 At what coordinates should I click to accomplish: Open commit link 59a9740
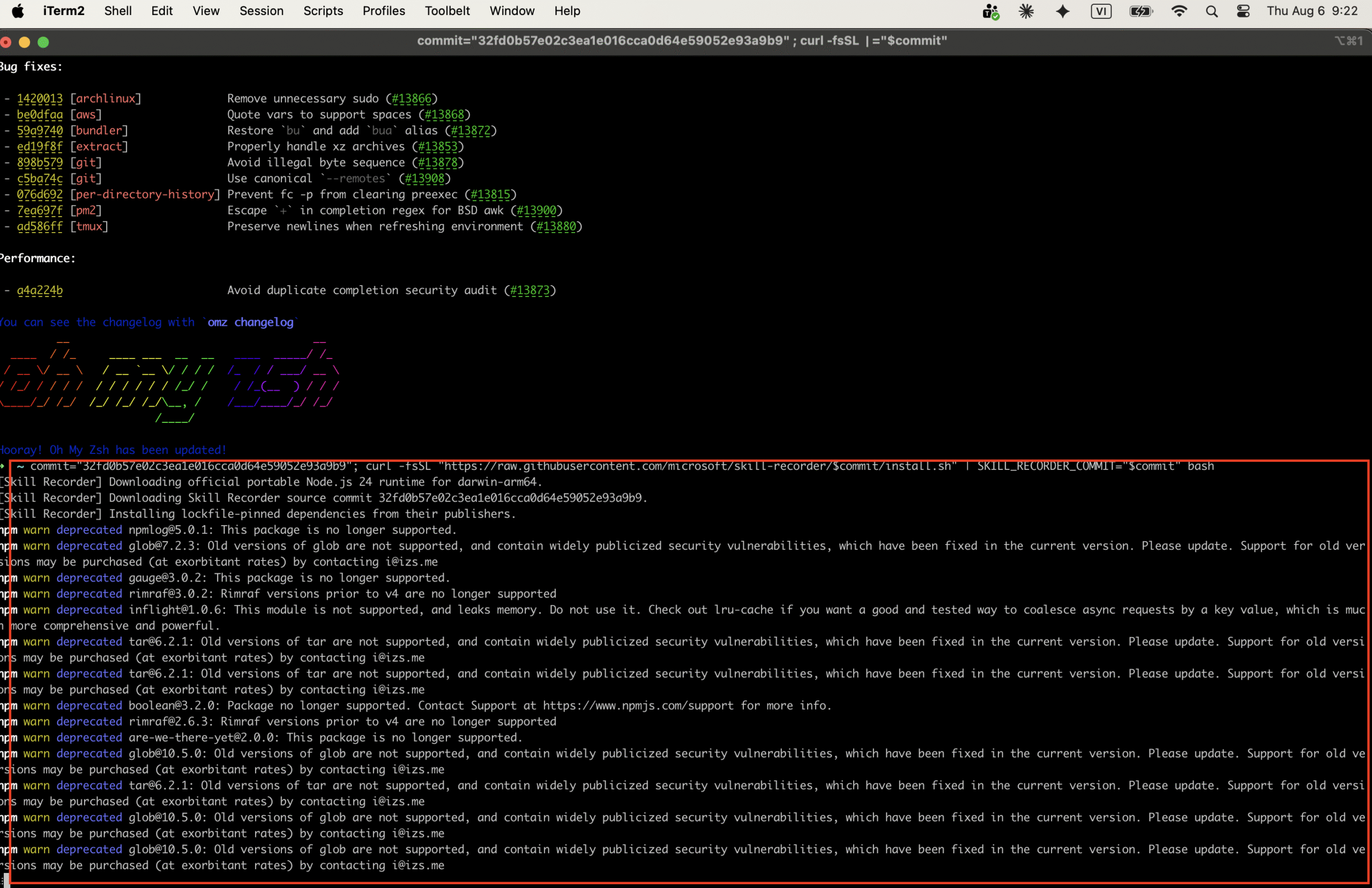click(40, 131)
